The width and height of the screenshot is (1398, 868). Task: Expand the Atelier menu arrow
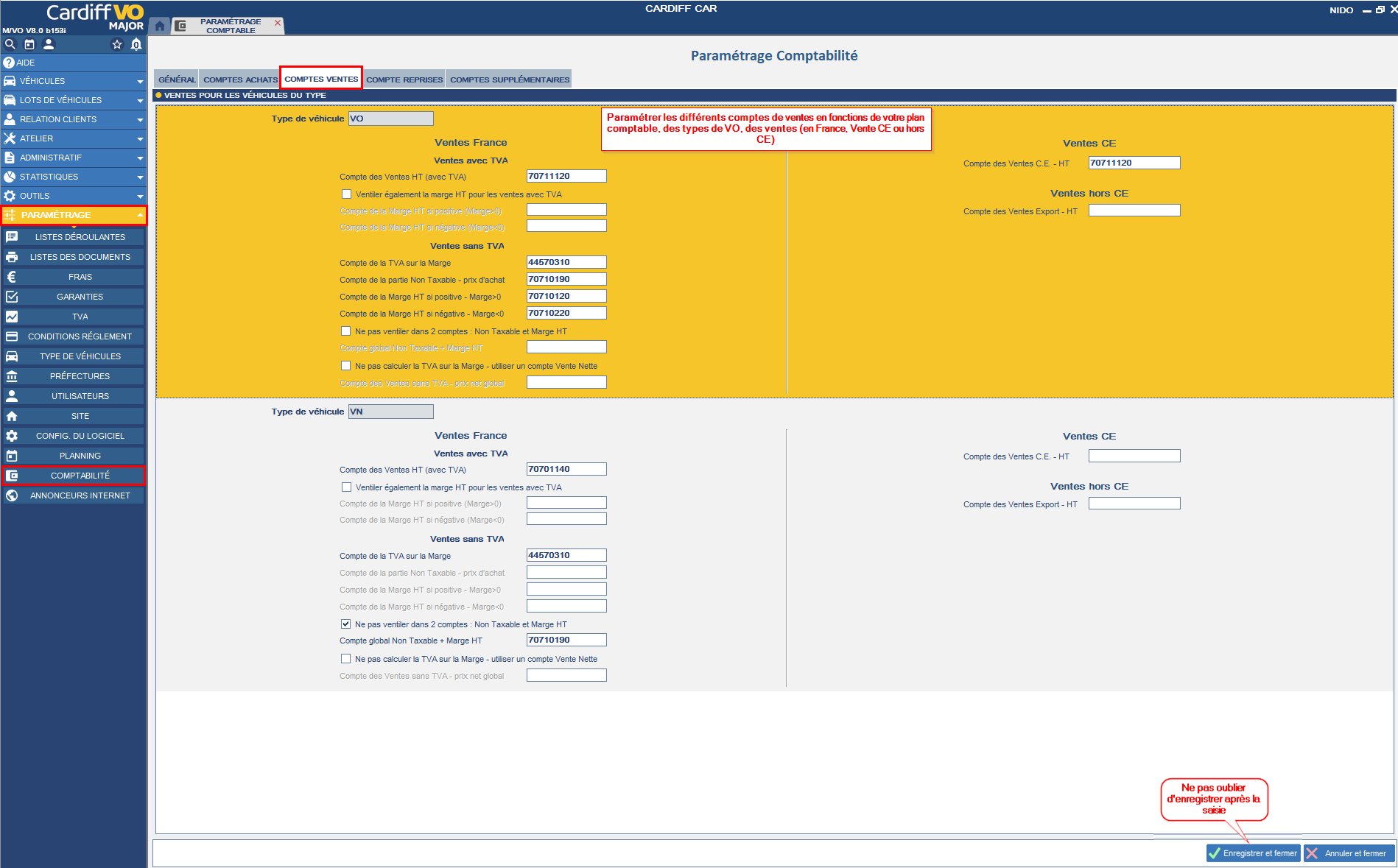pos(140,139)
